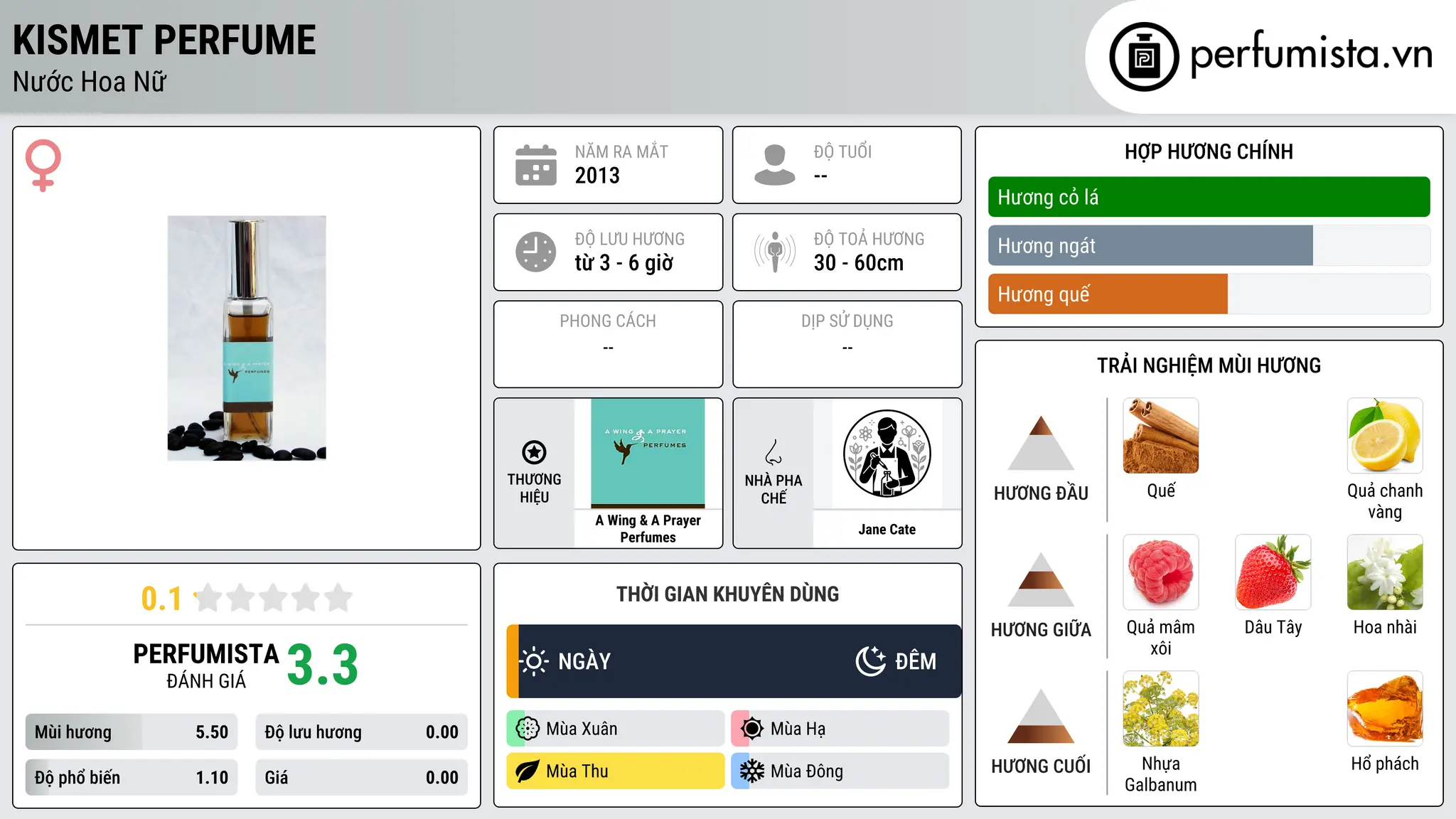The image size is (1456, 819).
Task: Click the Hương giữa pyramid icon
Action: click(x=1041, y=579)
